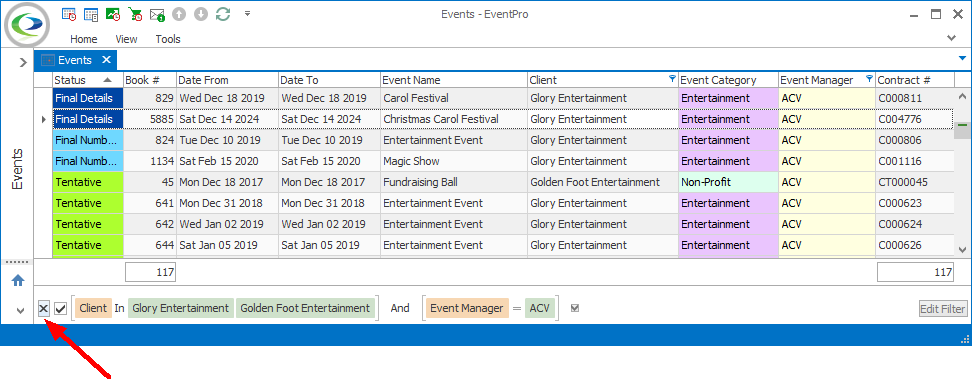The image size is (972, 379).
Task: Click the Home icon in left sidebar
Action: (x=18, y=280)
